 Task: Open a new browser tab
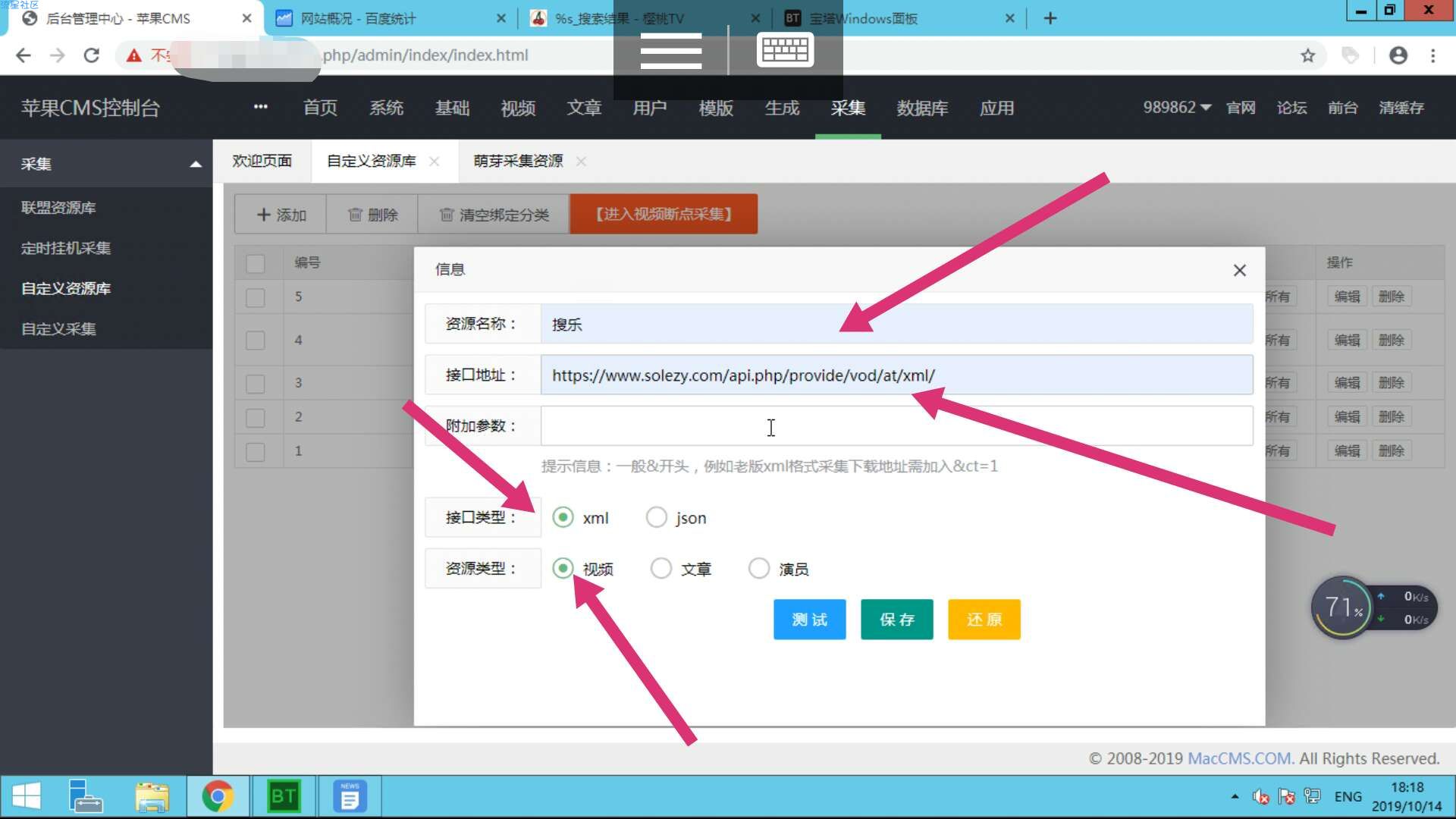coord(1050,18)
